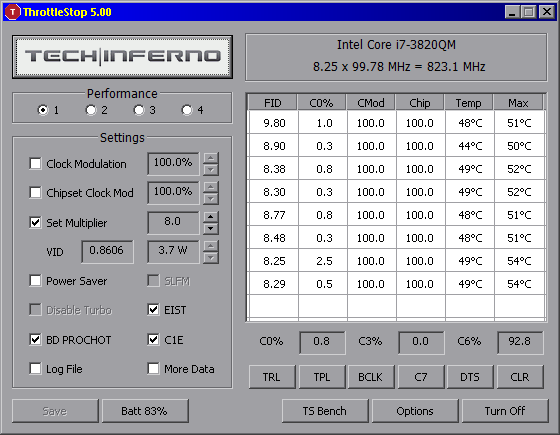This screenshot has width=560, height=435.
Task: Click the VID 0.8606 value field
Action: (x=107, y=251)
